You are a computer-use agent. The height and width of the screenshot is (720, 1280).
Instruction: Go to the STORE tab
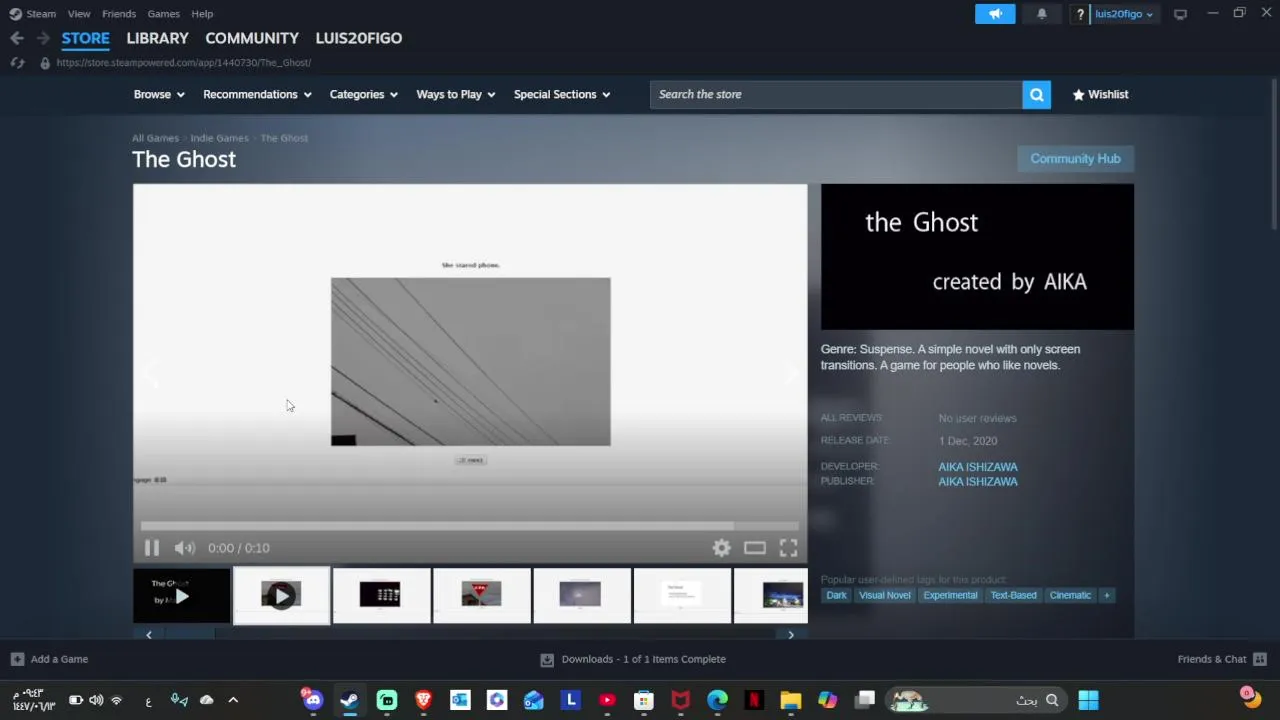tap(85, 38)
